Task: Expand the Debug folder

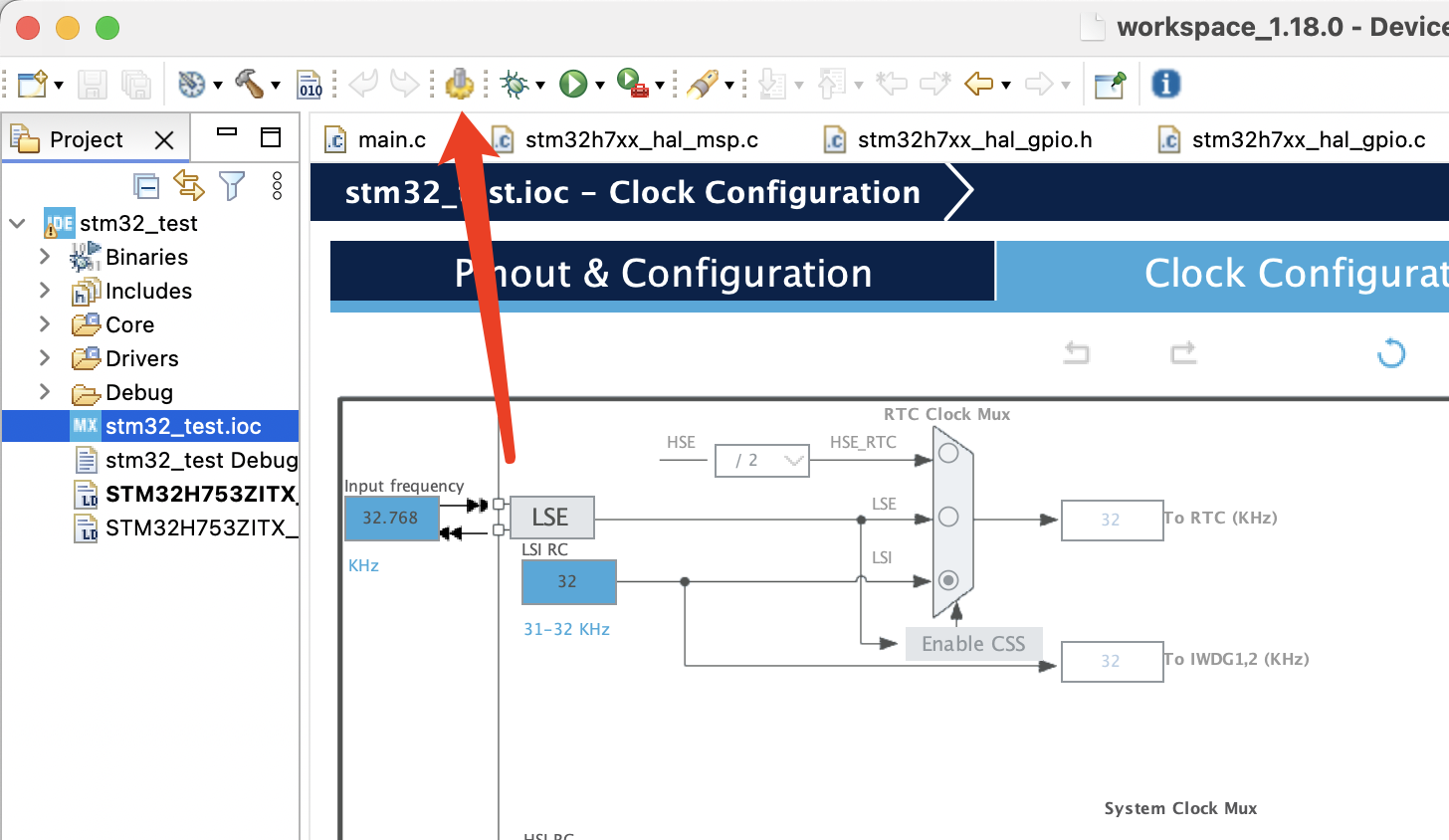Action: (44, 392)
